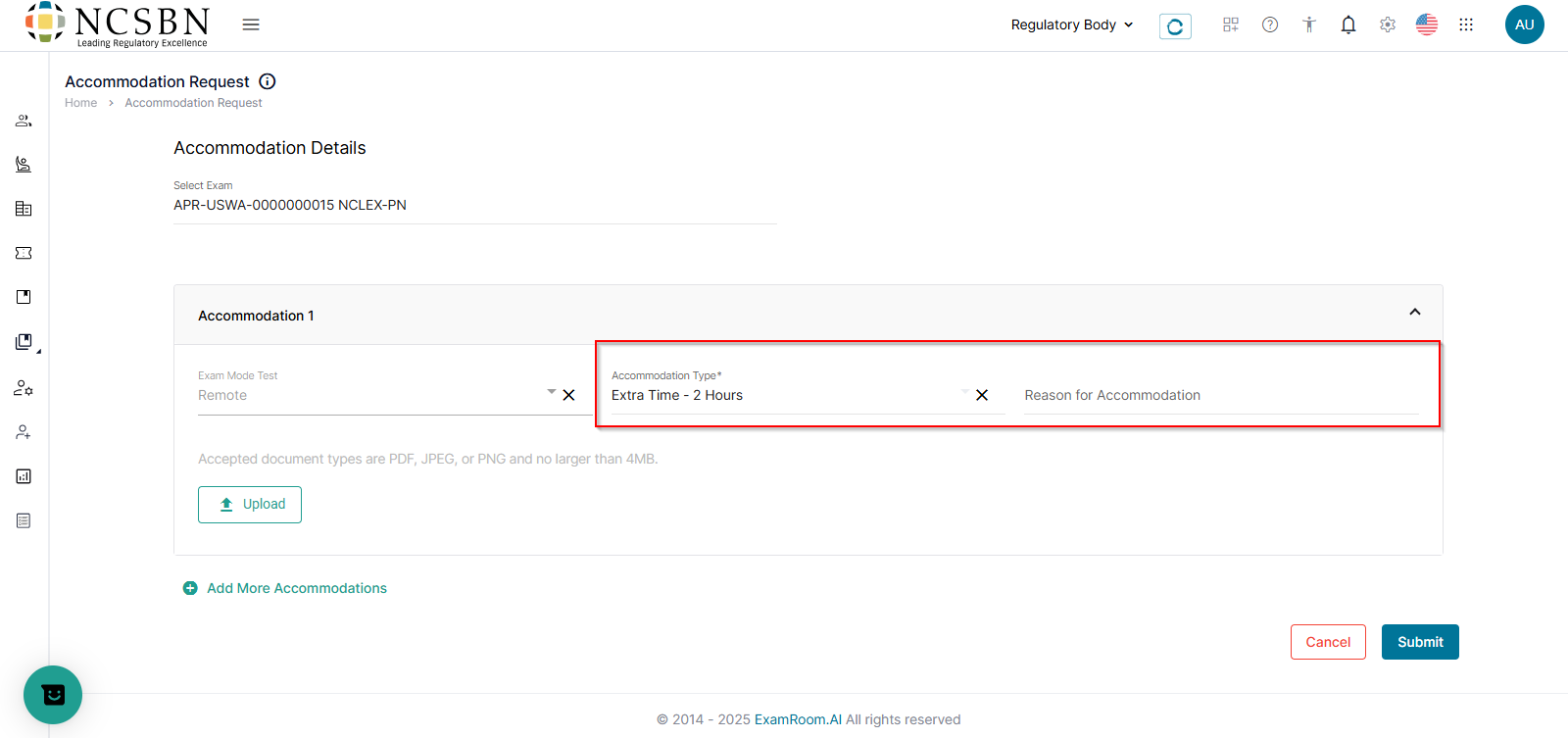Screen dimensions: 1568x738
Task: Open the chatbot assistant bubble
Action: (53, 695)
